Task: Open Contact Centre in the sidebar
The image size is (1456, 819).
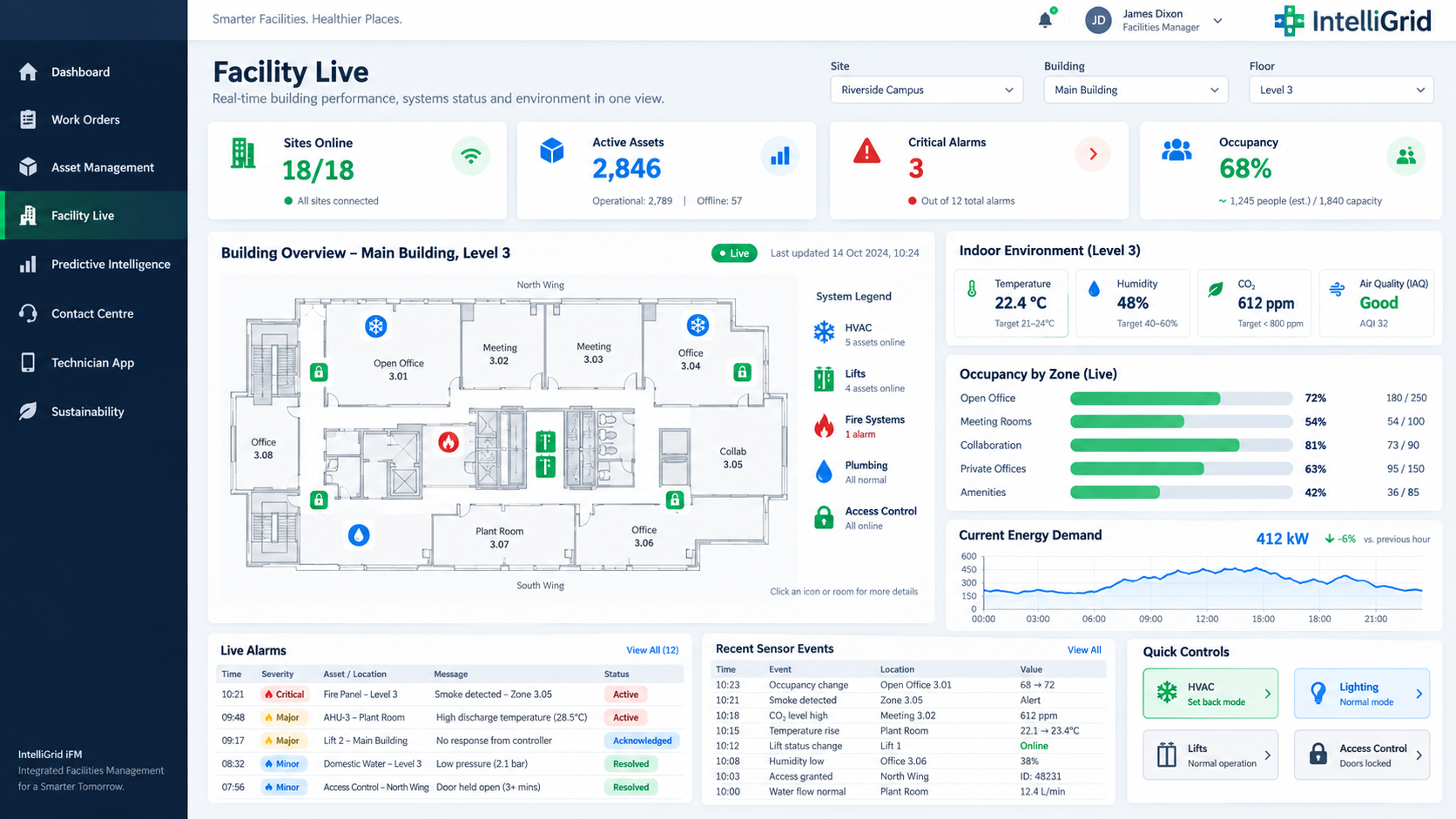Action: tap(94, 314)
